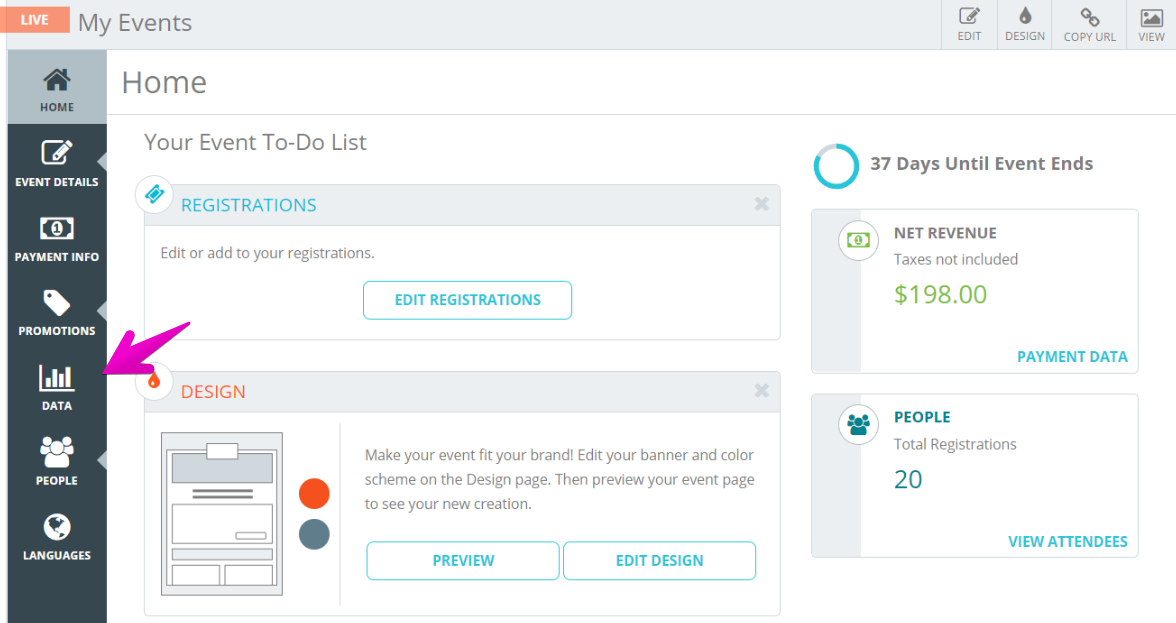Click 'Your Event To-Do List' heading
Viewport: 1176px width, 623px height.
point(255,142)
